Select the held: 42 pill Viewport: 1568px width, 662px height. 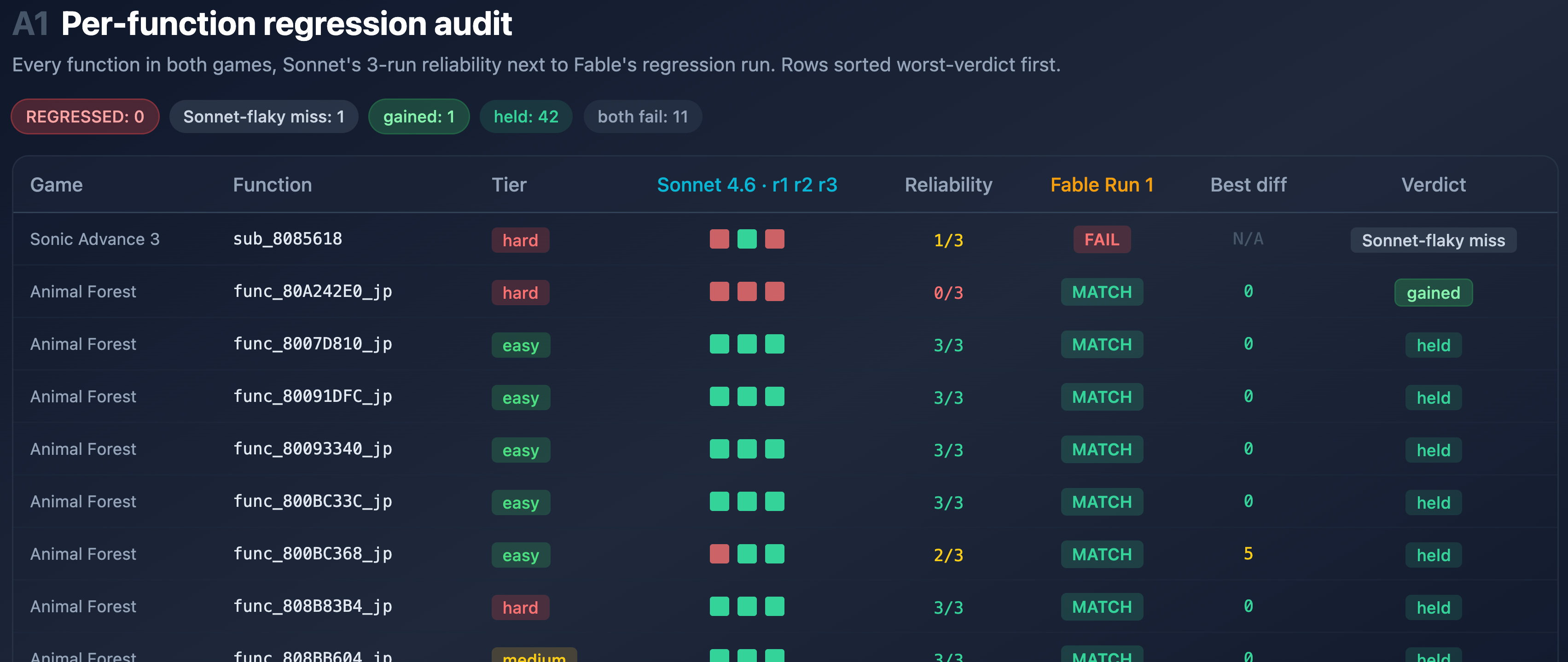pyautogui.click(x=526, y=116)
